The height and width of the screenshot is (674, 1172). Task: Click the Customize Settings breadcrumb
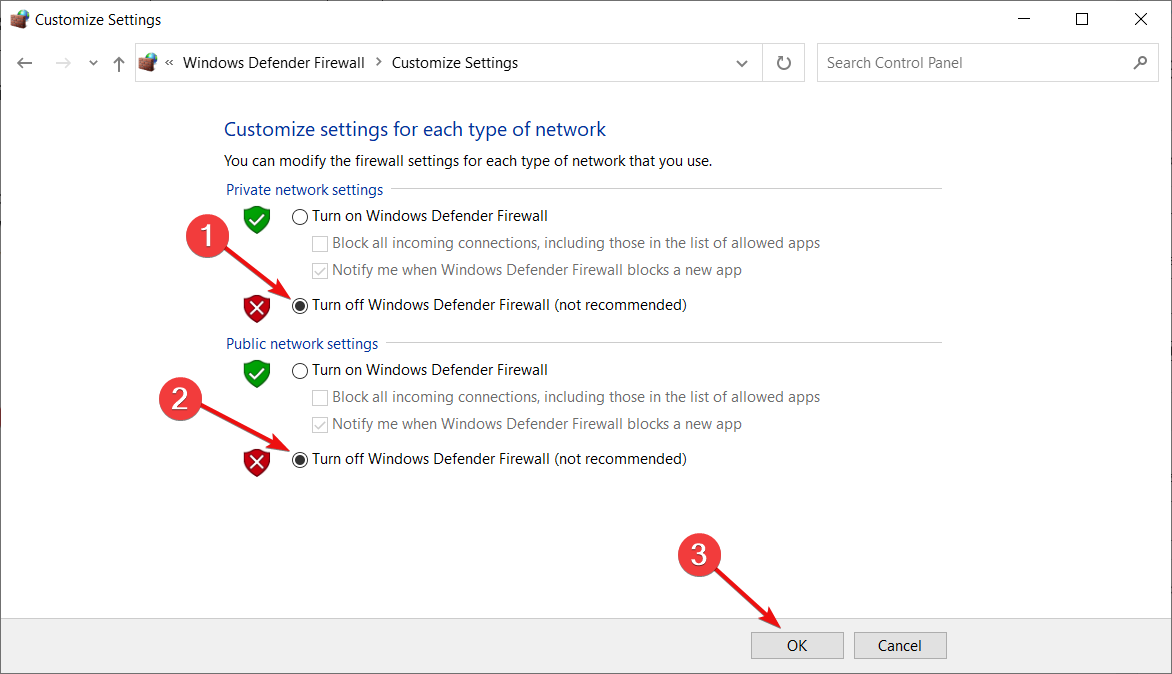(x=454, y=63)
